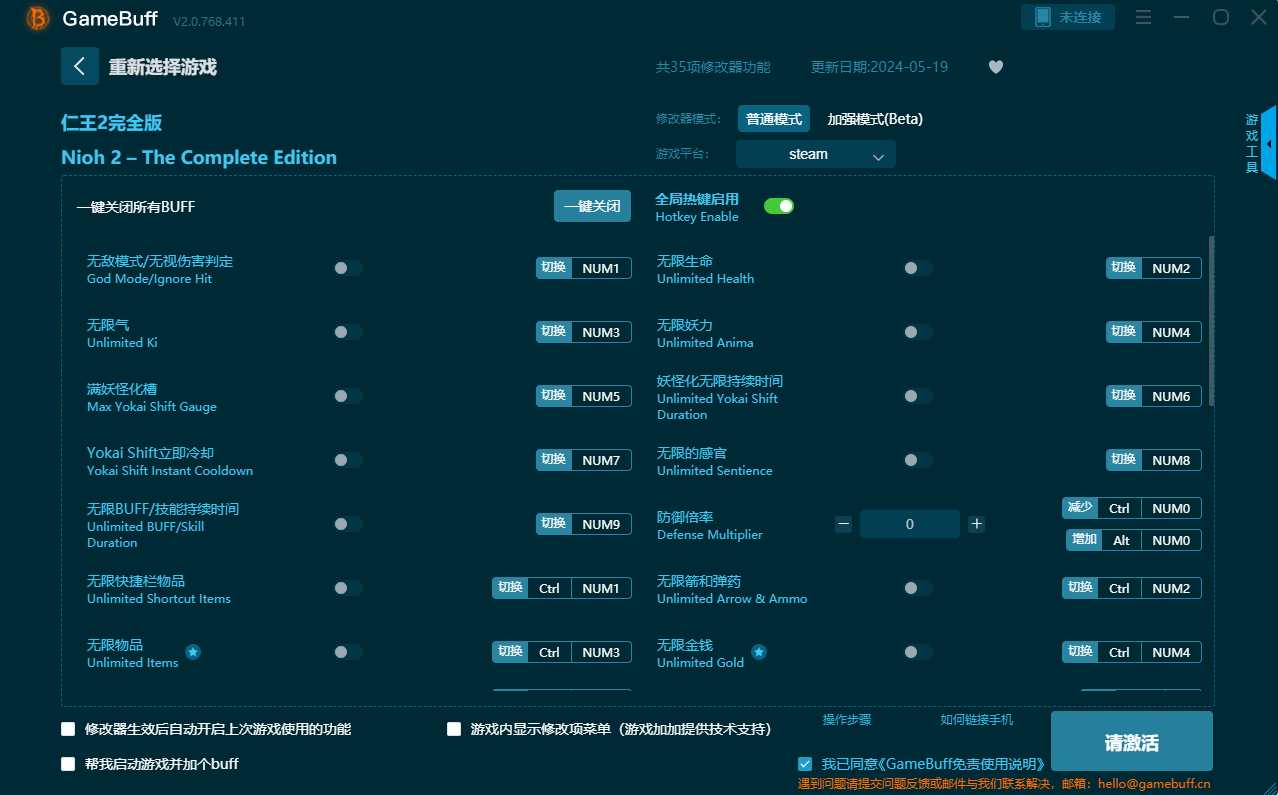Disable the global Hotkey Enable switch

pyautogui.click(x=779, y=206)
